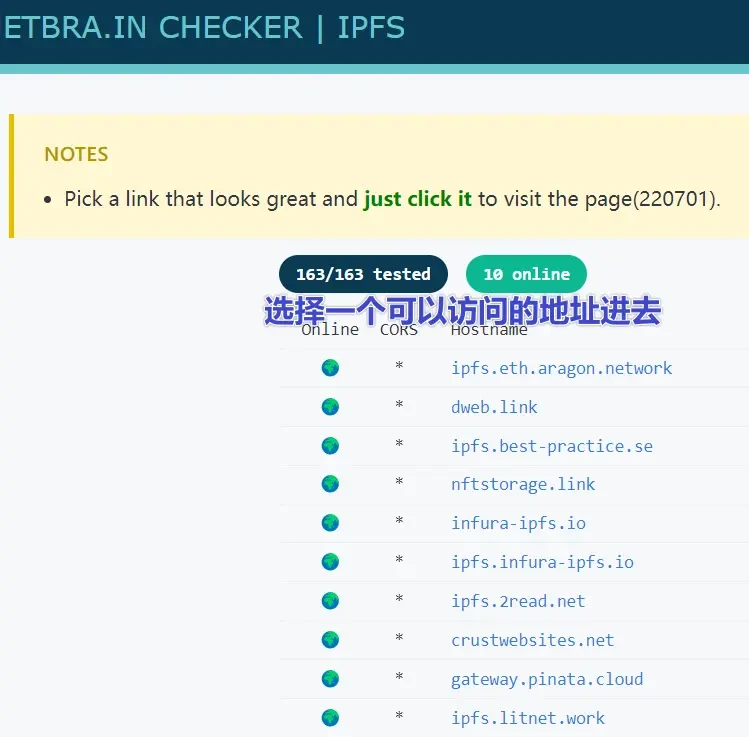
Task: Open ipfs.best-practice.se hostname link
Action: [x=551, y=446]
